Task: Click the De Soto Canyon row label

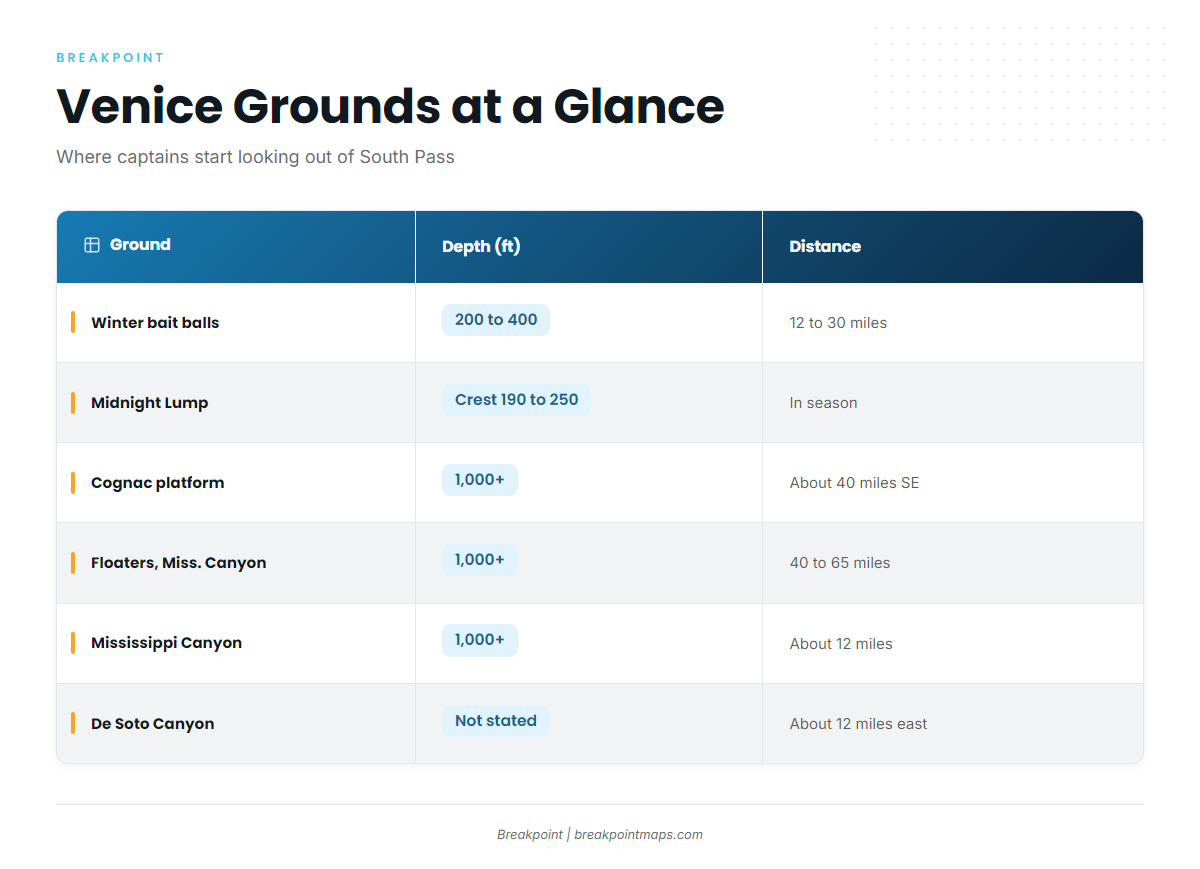Action: pos(153,724)
